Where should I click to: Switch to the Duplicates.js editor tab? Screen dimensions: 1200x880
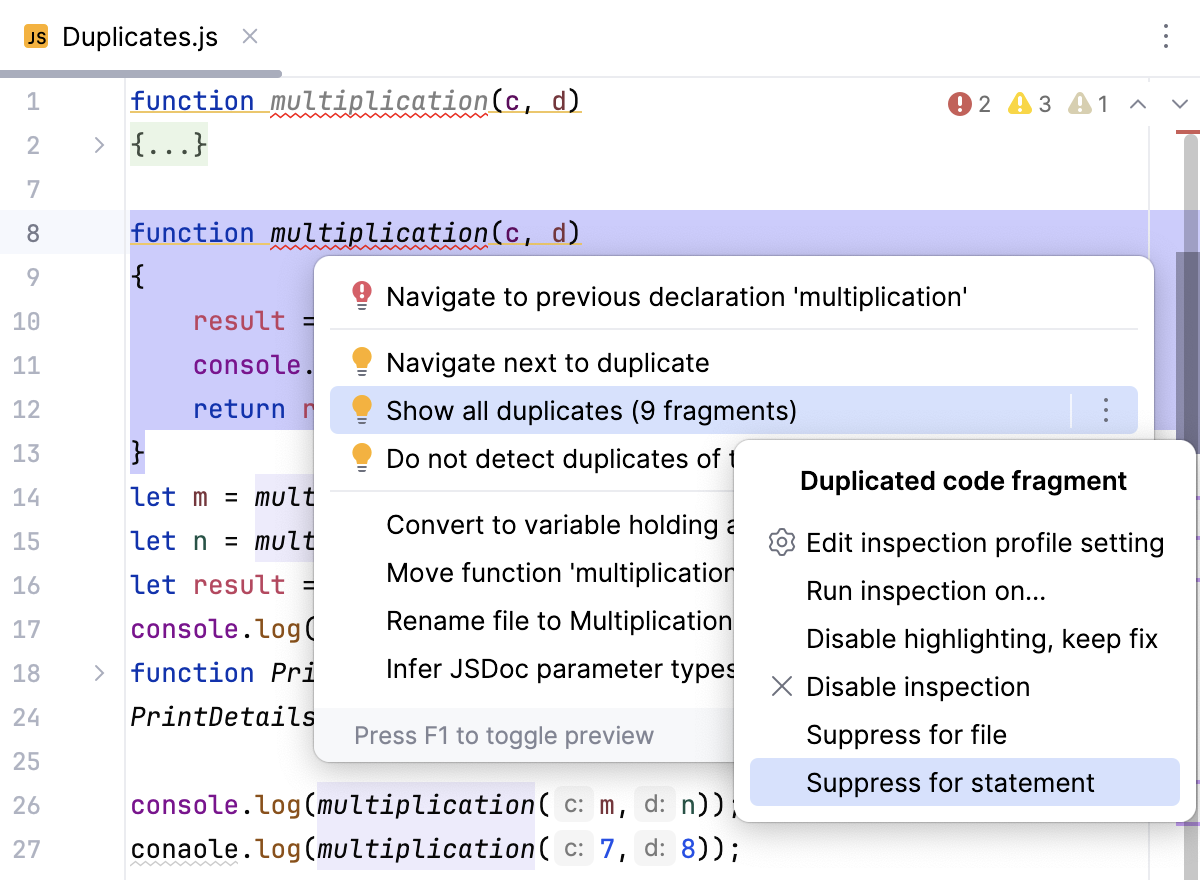click(139, 37)
